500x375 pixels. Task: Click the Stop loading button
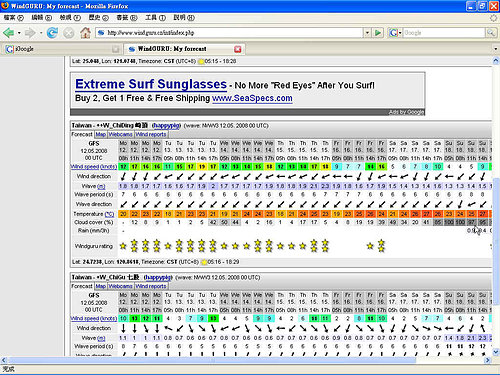[69, 33]
